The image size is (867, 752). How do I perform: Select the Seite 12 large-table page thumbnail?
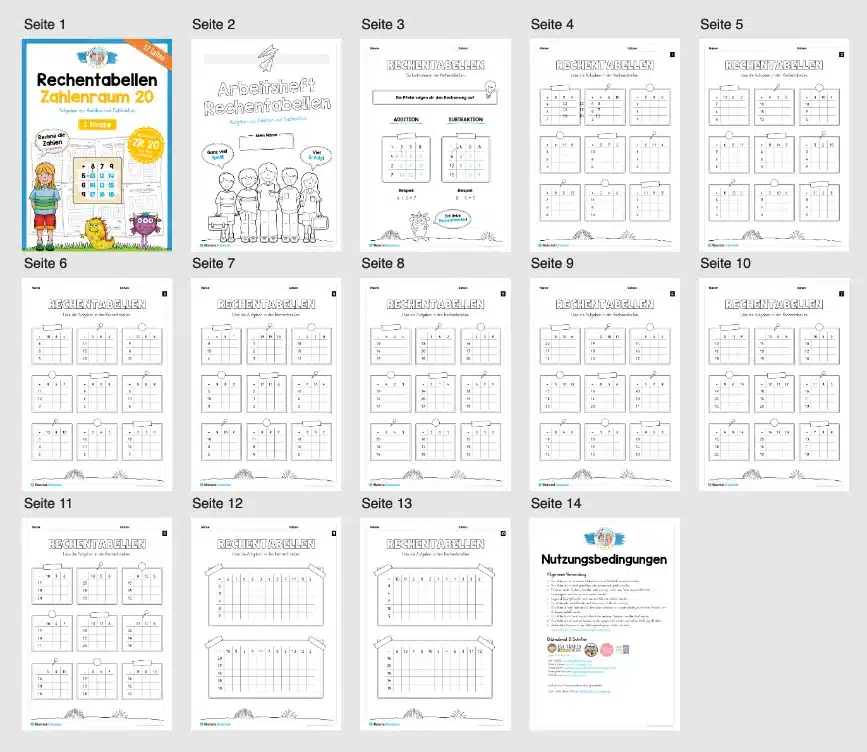click(267, 624)
